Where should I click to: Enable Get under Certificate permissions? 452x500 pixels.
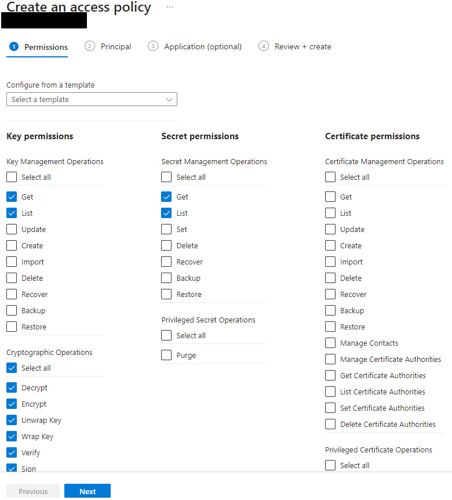330,197
